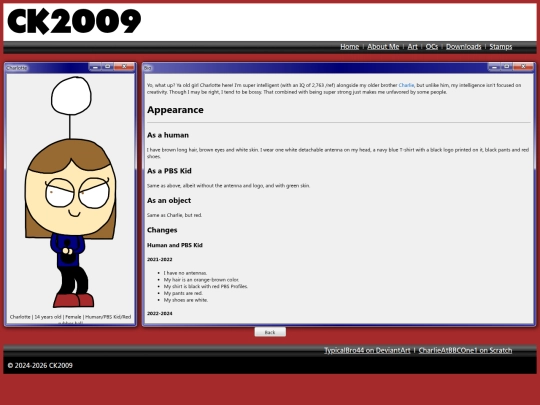Open CharlieAtBBCOne1 on Scratch link

click(465, 350)
